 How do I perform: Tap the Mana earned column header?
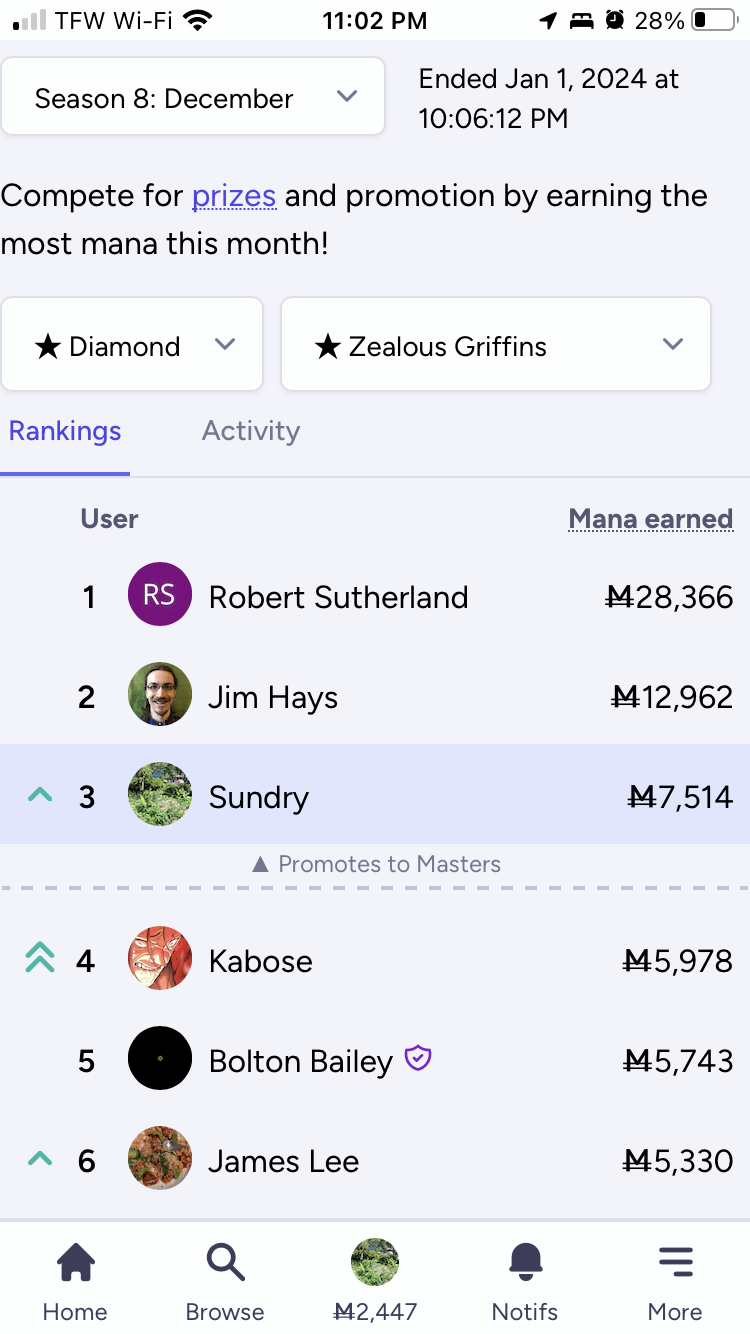click(x=650, y=519)
